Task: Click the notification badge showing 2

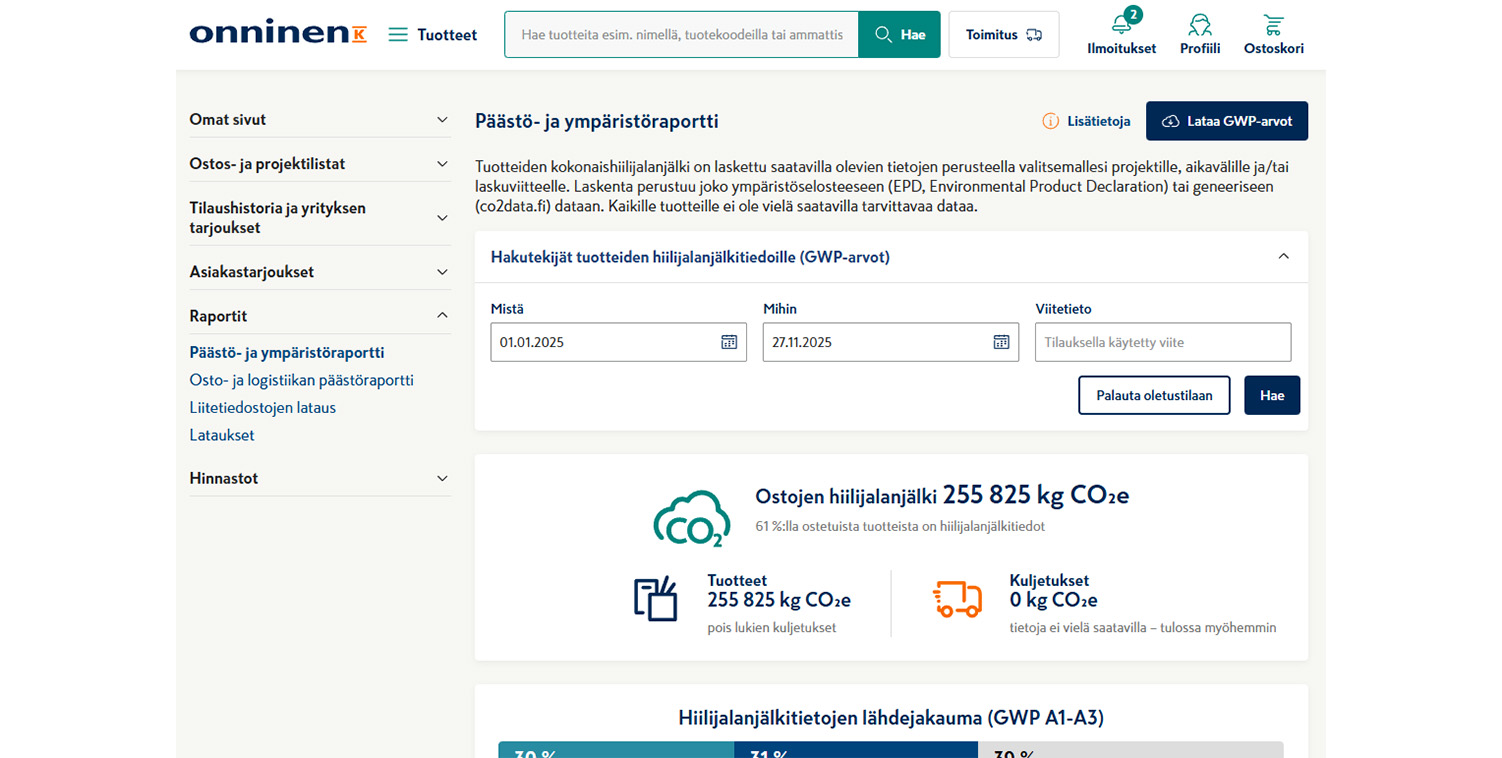Action: (1133, 15)
